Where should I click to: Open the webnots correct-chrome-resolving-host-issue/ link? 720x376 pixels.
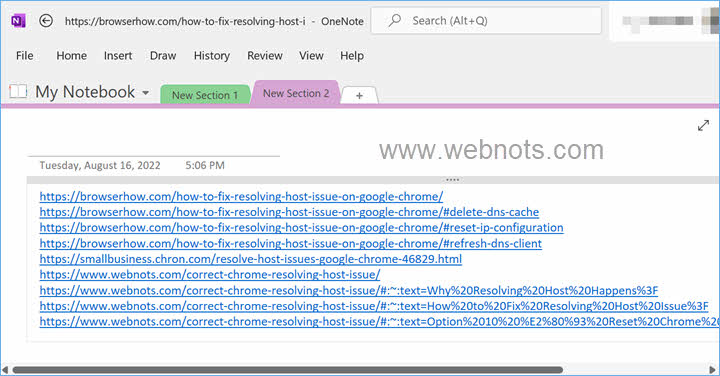pos(210,275)
